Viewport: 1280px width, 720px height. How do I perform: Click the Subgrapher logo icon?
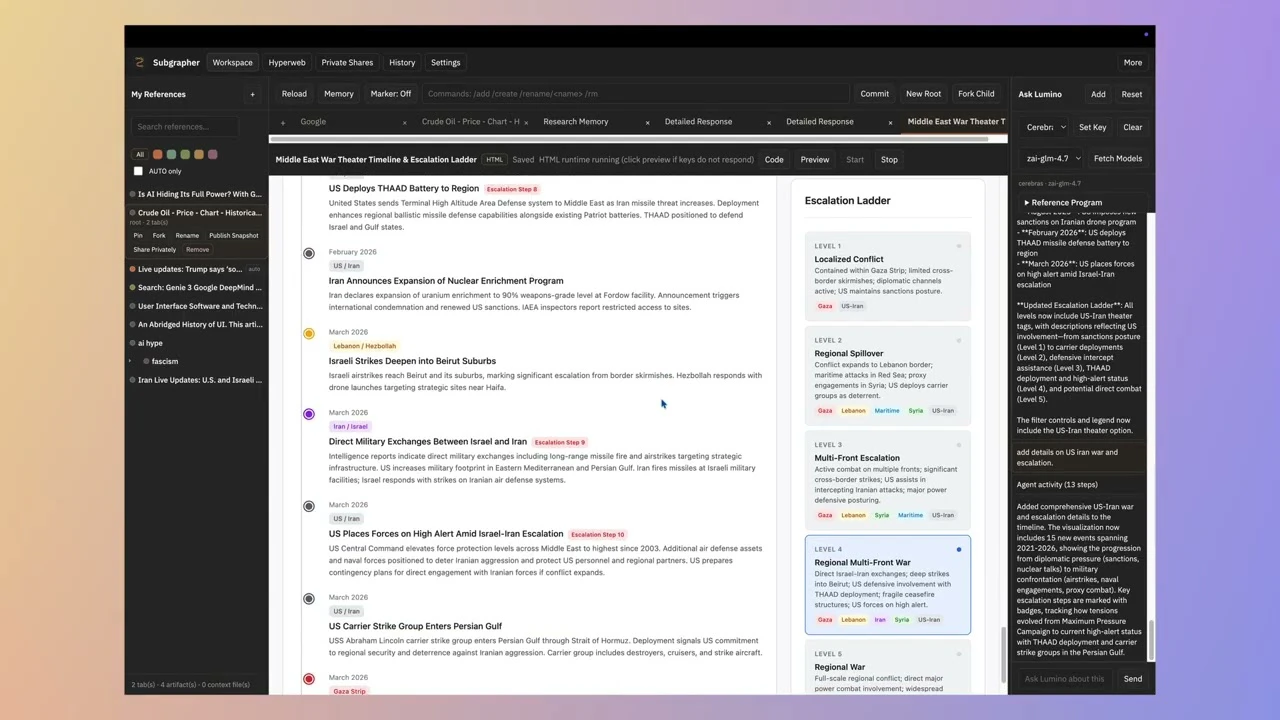click(139, 62)
